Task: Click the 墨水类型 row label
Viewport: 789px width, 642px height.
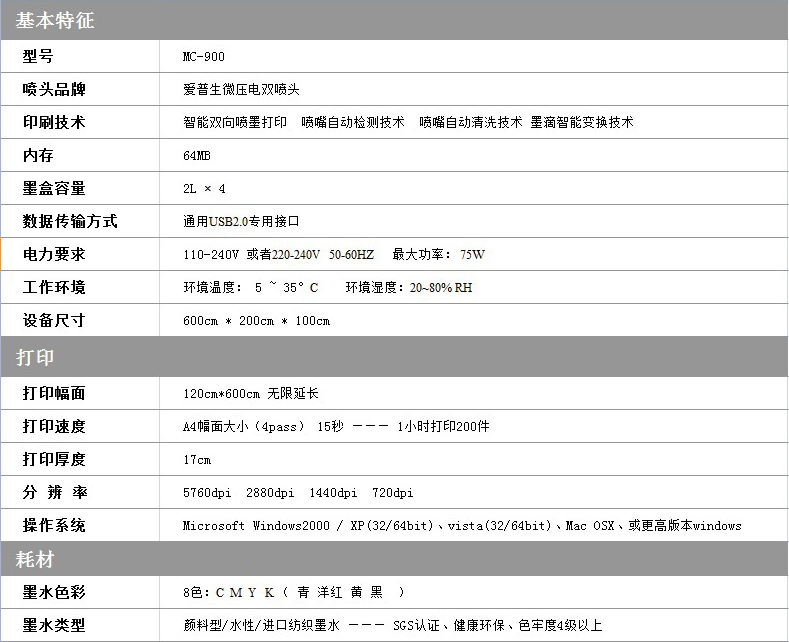Action: click(x=54, y=625)
